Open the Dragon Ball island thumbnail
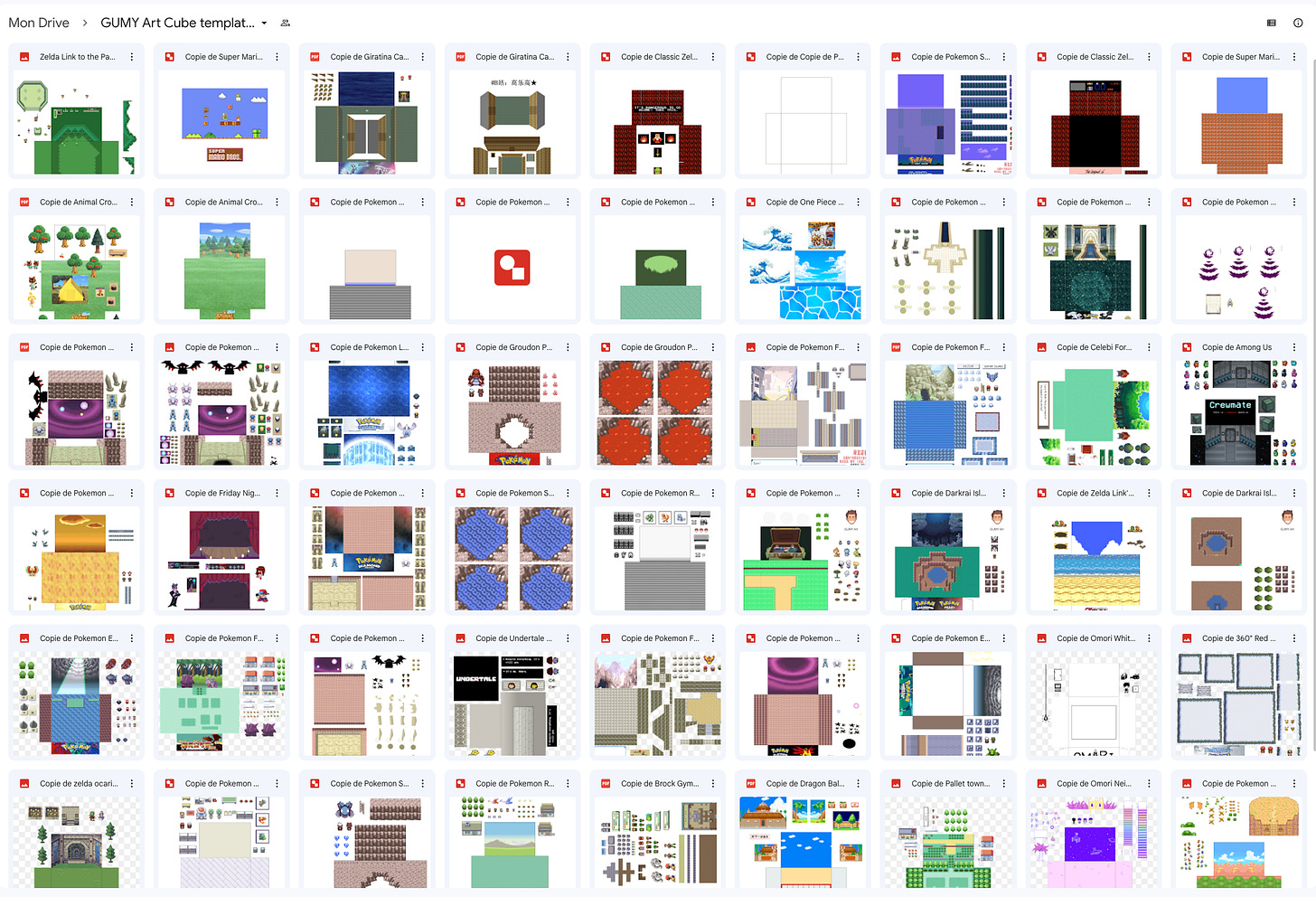This screenshot has width=1316, height=897. click(x=804, y=842)
